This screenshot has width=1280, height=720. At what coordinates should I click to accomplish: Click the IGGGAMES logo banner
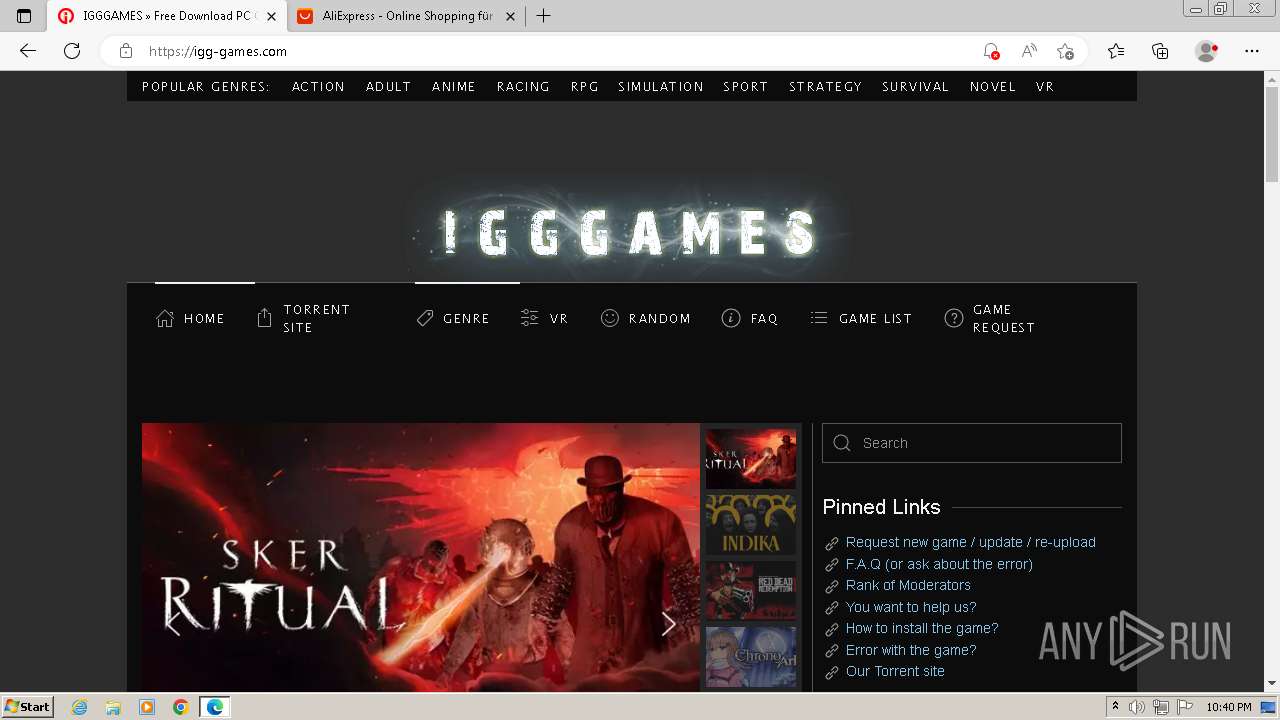[x=631, y=232]
